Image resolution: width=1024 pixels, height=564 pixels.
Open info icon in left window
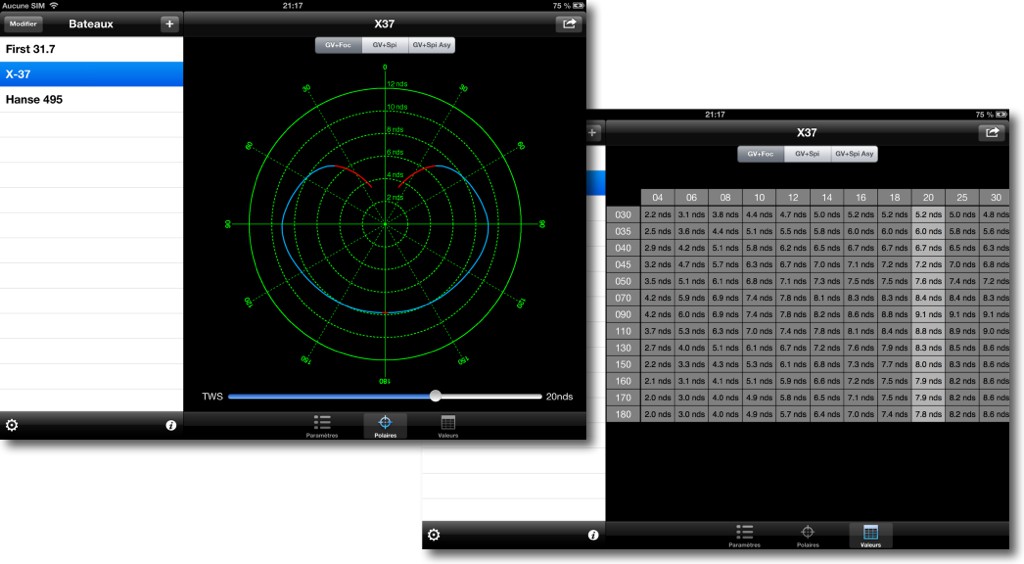point(171,426)
